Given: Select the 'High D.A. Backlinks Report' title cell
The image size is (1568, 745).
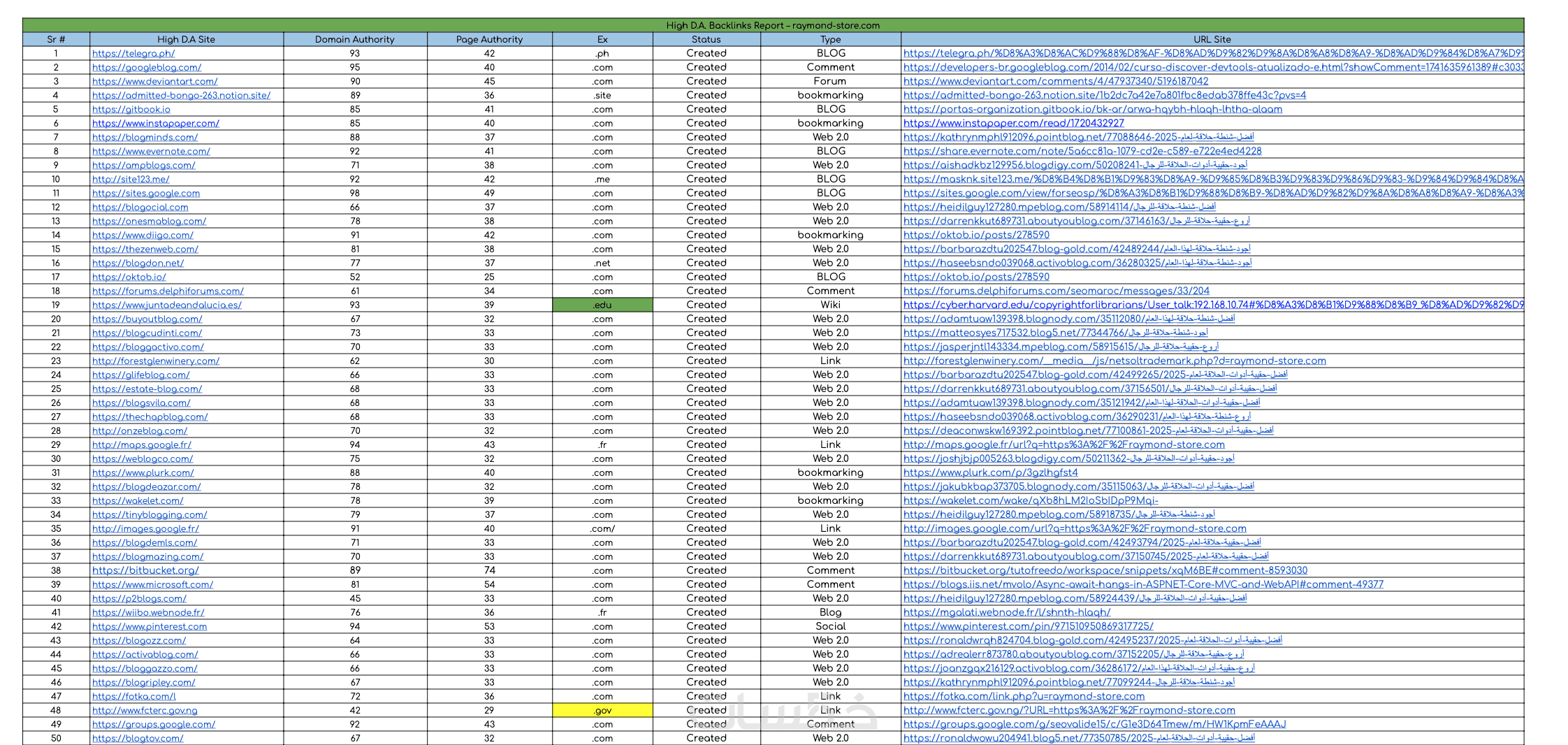Looking at the screenshot, I should [773, 25].
